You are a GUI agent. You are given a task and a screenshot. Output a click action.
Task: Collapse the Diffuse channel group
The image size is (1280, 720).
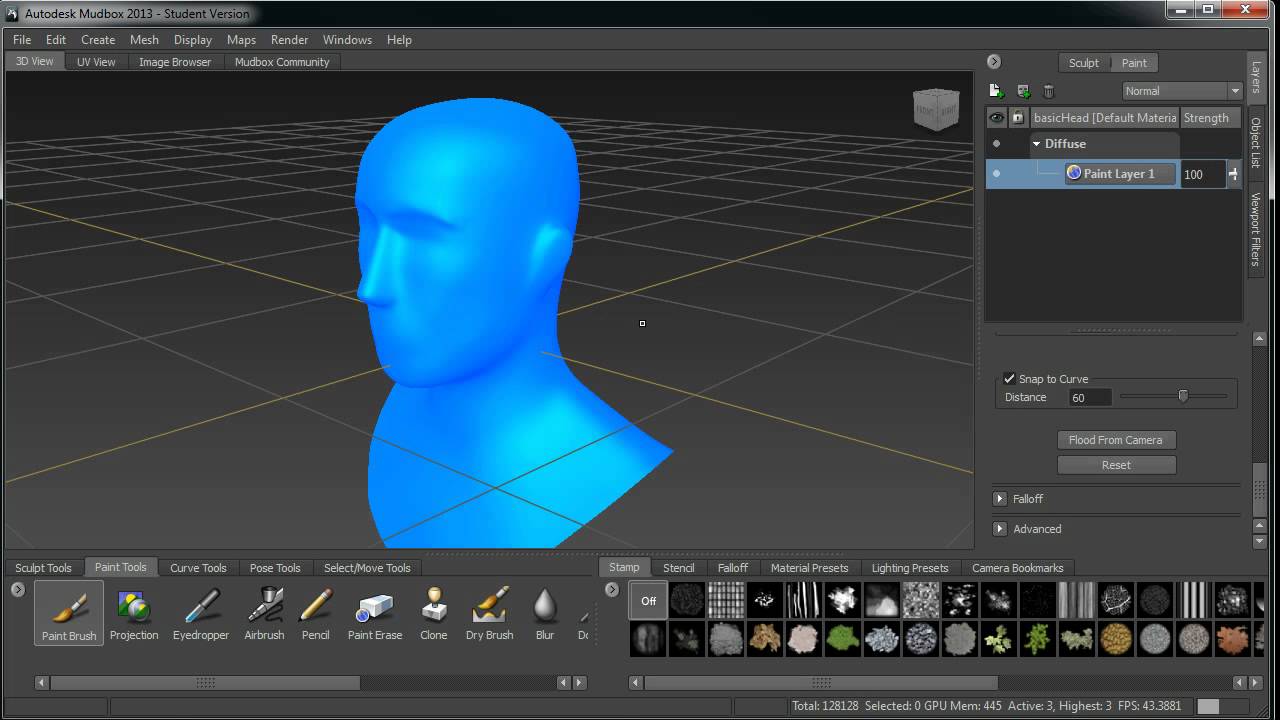click(1037, 143)
